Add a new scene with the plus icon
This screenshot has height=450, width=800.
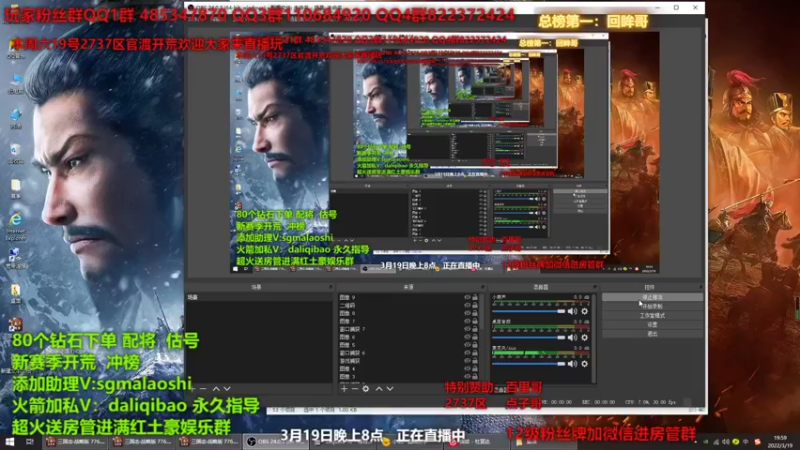pos(193,389)
